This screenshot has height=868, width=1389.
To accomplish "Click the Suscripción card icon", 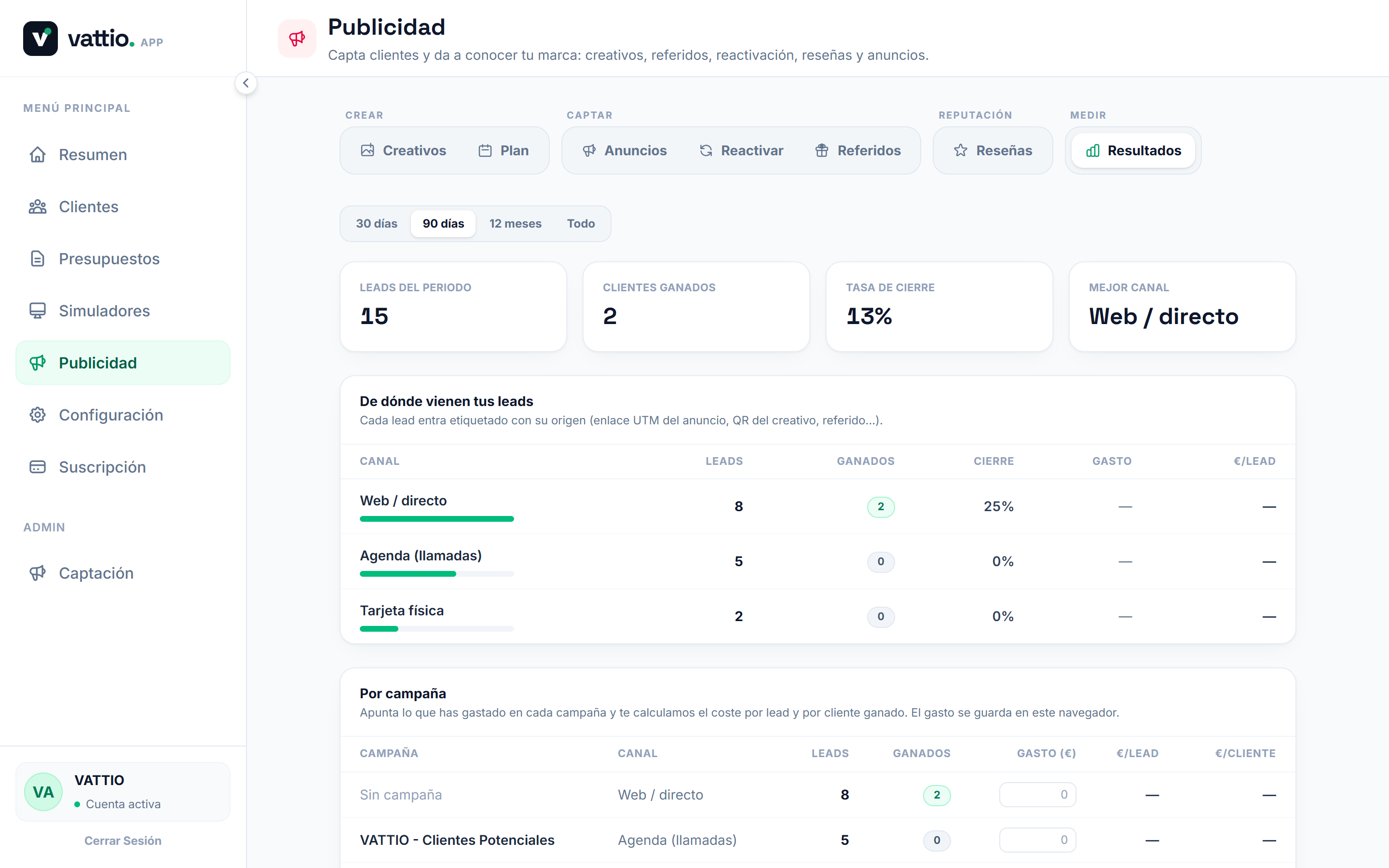I will point(38,467).
